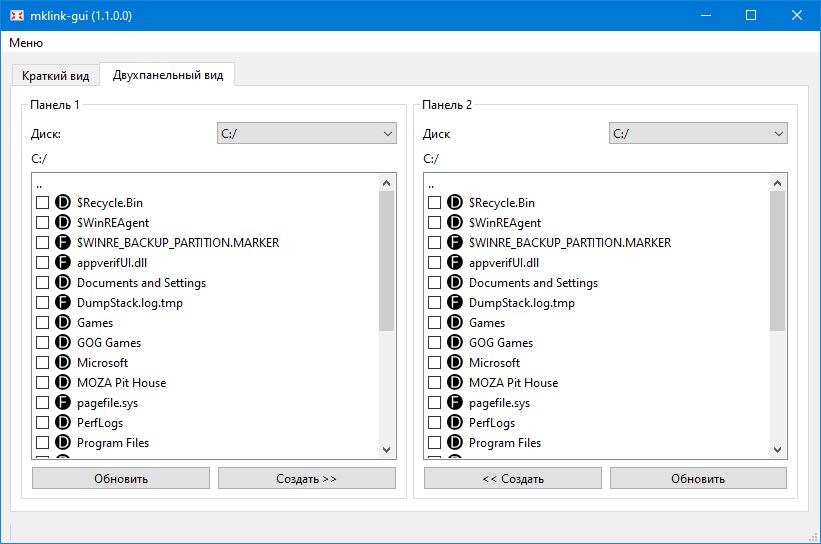Click scroll up arrow in Panel 1 list
Screen dimensions: 821x544
[386, 183]
